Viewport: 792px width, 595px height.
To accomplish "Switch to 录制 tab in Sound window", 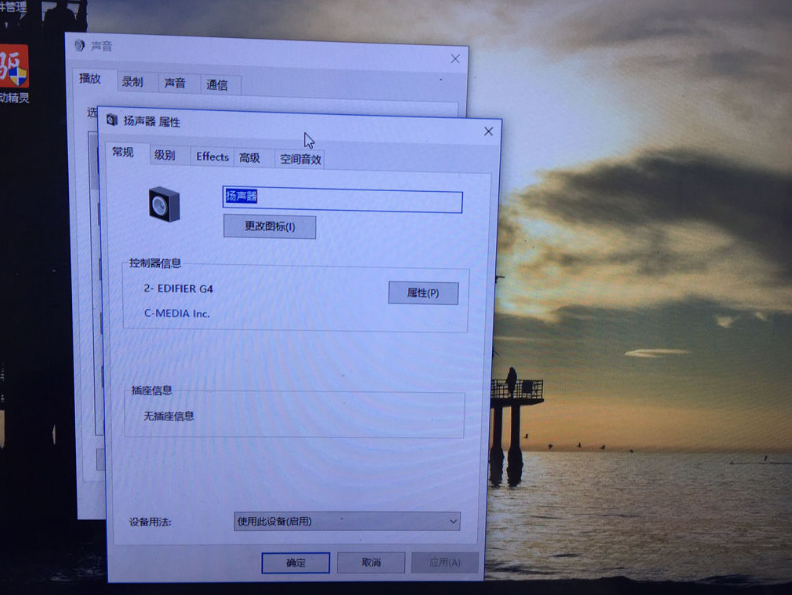I will click(x=132, y=82).
